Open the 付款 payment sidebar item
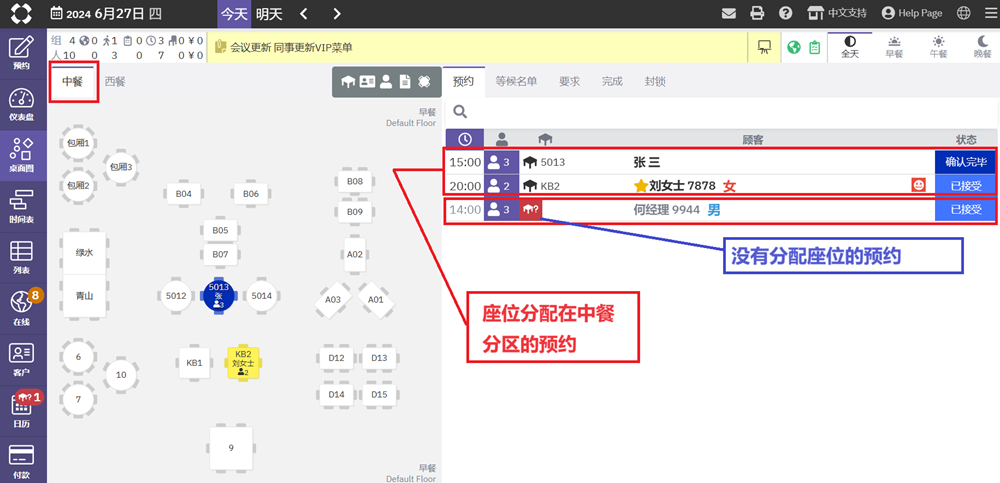The width and height of the screenshot is (1000, 483). tap(23, 461)
